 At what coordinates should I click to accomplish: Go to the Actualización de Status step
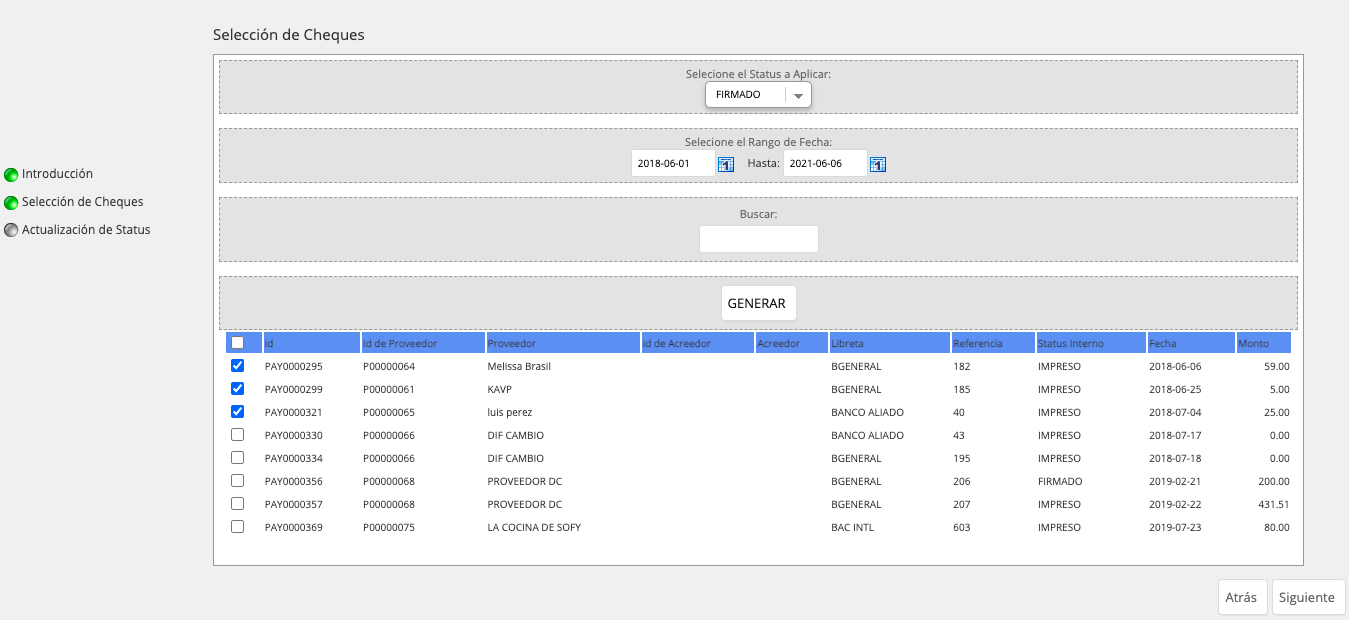pyautogui.click(x=86, y=230)
